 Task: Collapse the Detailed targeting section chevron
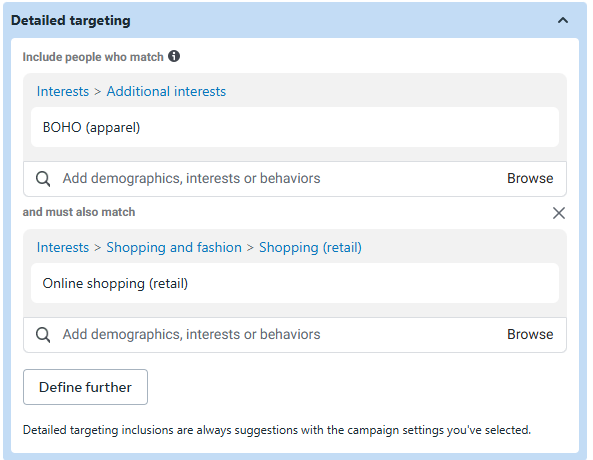click(563, 20)
